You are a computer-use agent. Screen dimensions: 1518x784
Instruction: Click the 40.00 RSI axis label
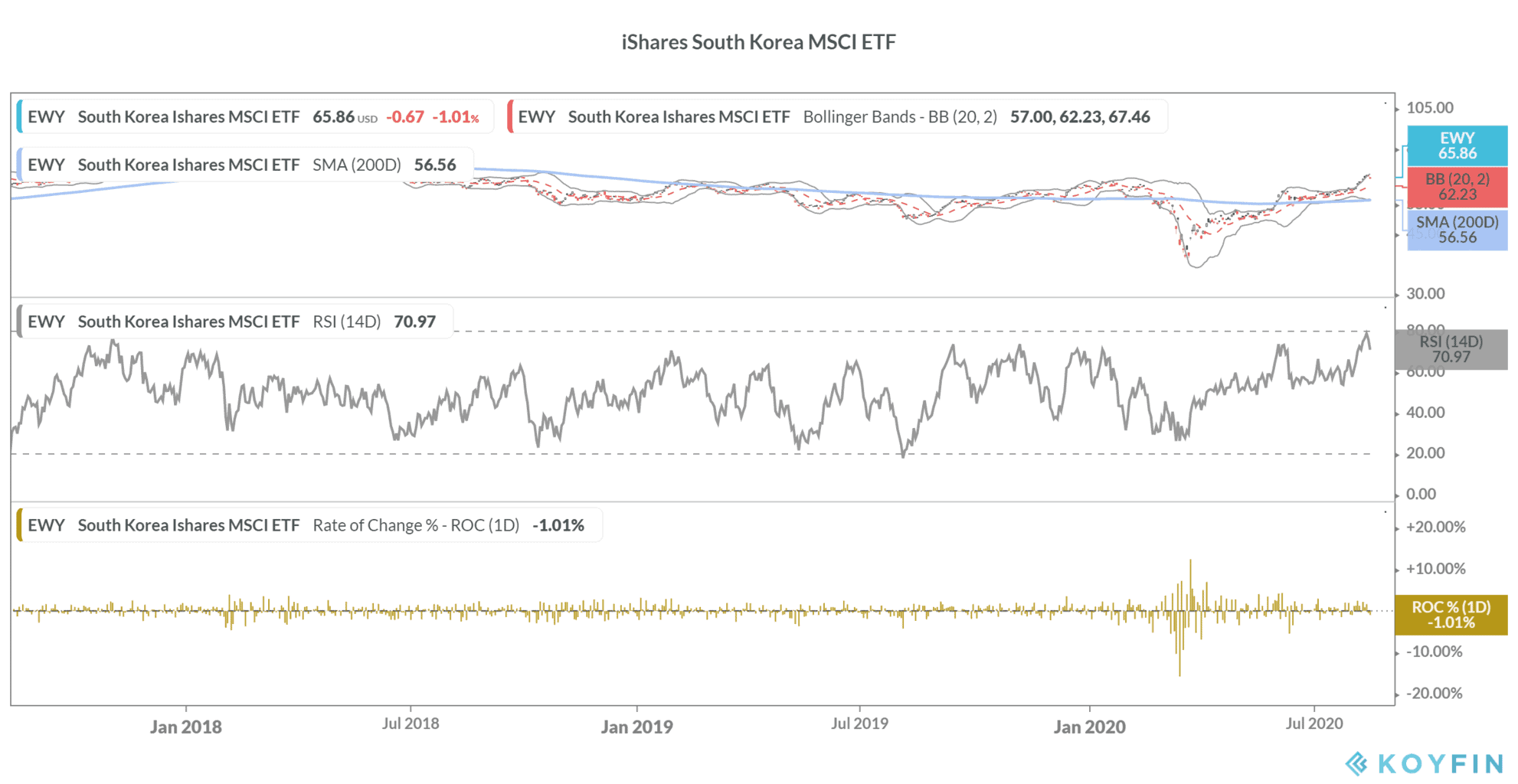1425,413
